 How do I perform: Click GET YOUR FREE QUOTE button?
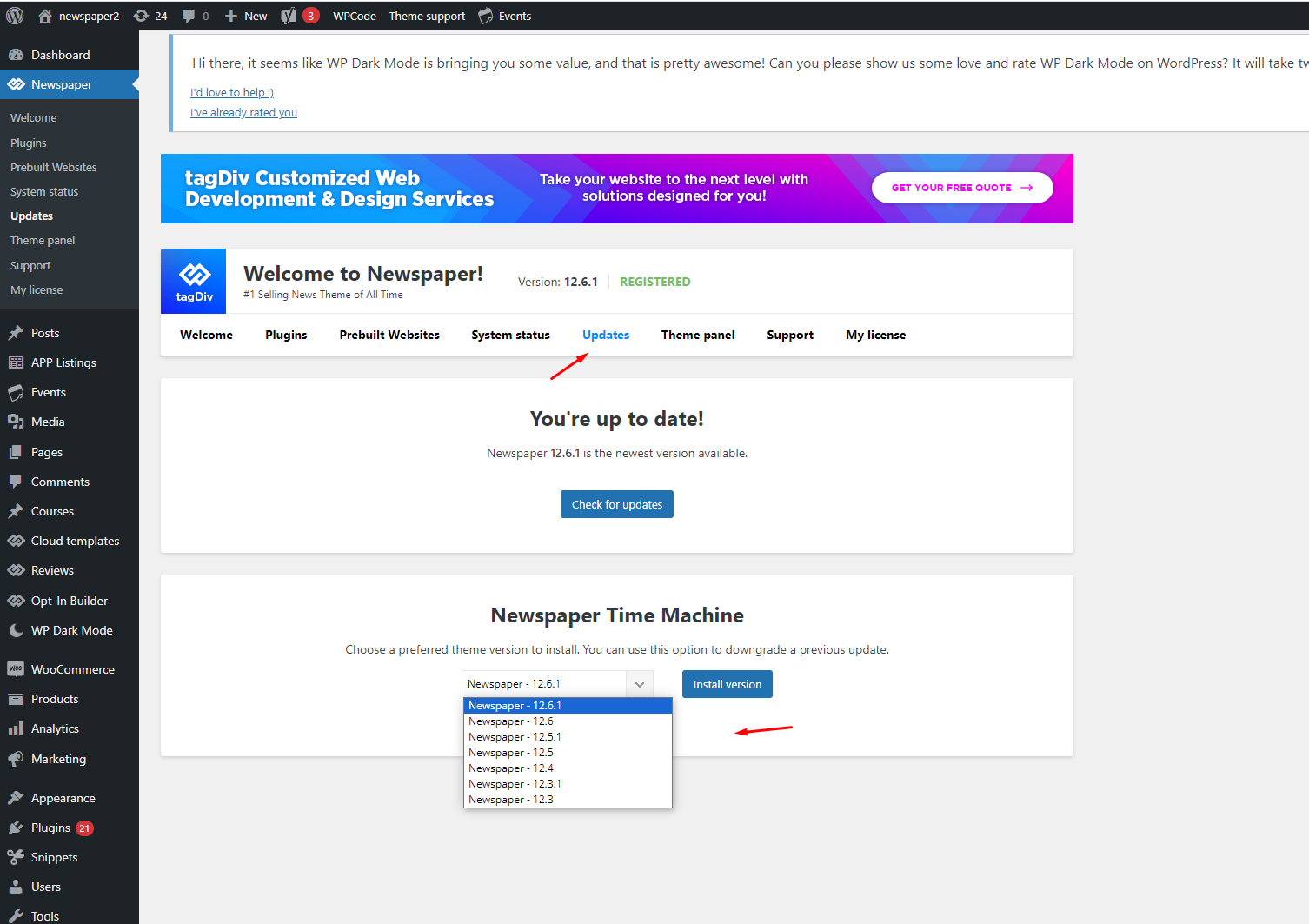pos(962,188)
